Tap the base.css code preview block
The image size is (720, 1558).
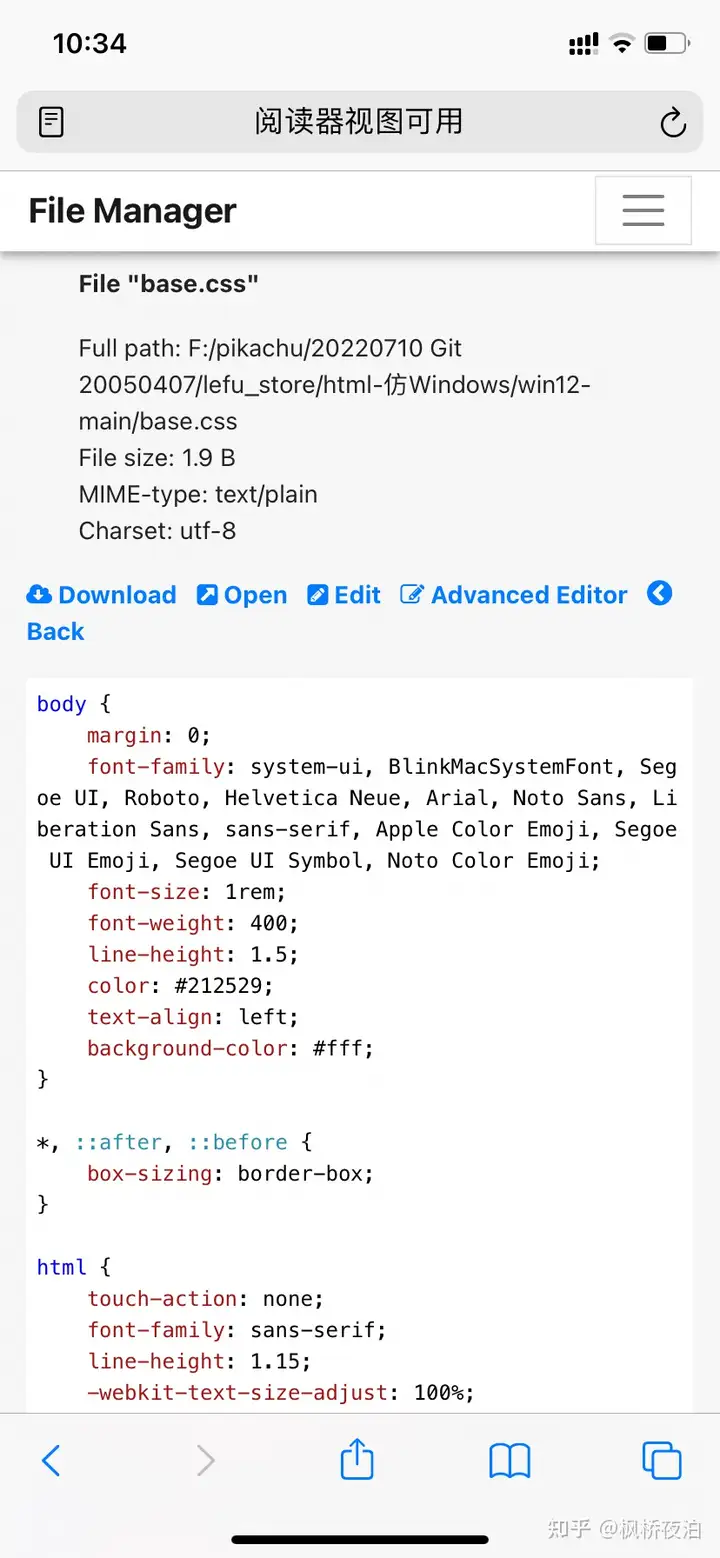click(360, 1045)
